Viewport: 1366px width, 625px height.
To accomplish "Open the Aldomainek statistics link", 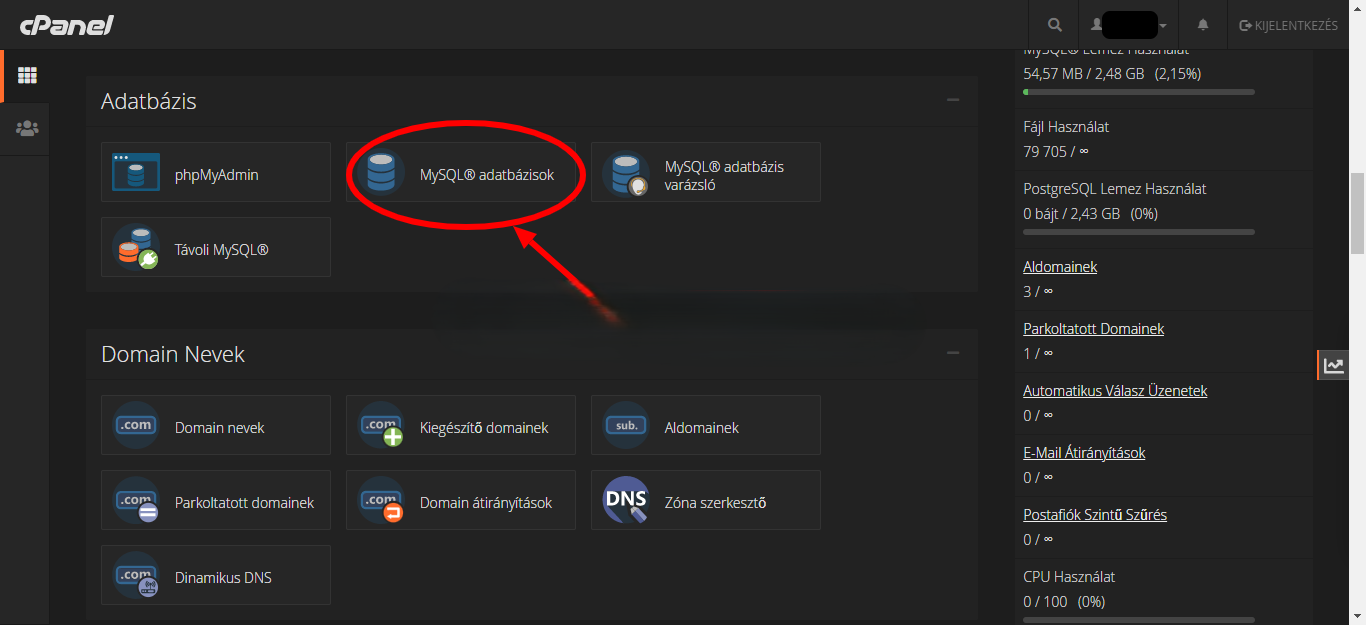I will pos(1060,267).
